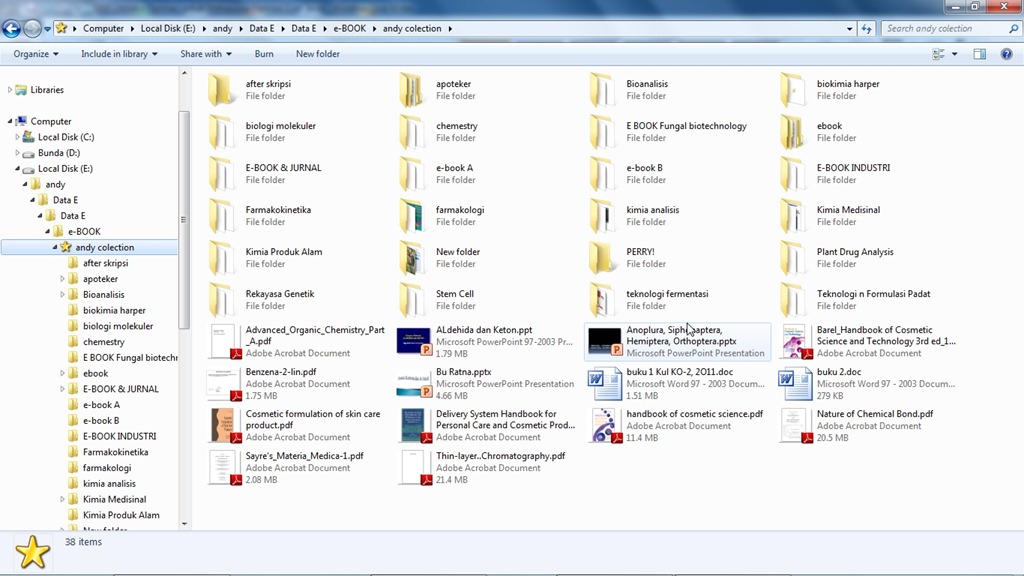Click the Burn toolbar button
Screen dimensions: 1024x576
click(x=264, y=54)
